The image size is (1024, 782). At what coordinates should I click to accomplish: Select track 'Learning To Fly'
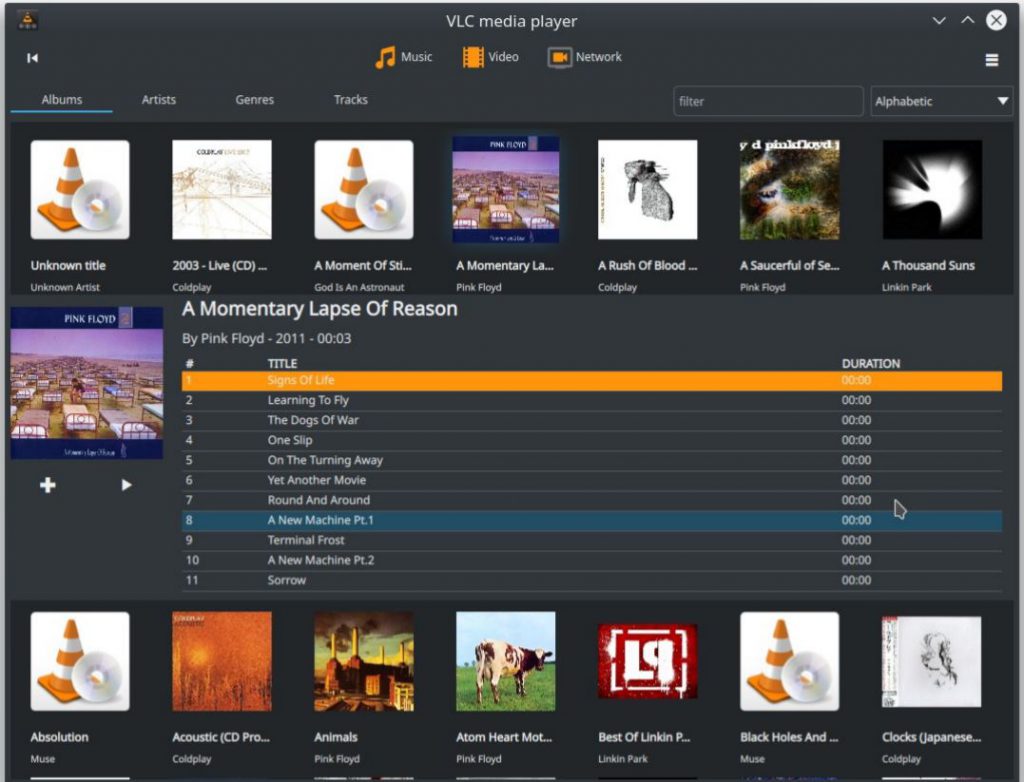pyautogui.click(x=592, y=400)
